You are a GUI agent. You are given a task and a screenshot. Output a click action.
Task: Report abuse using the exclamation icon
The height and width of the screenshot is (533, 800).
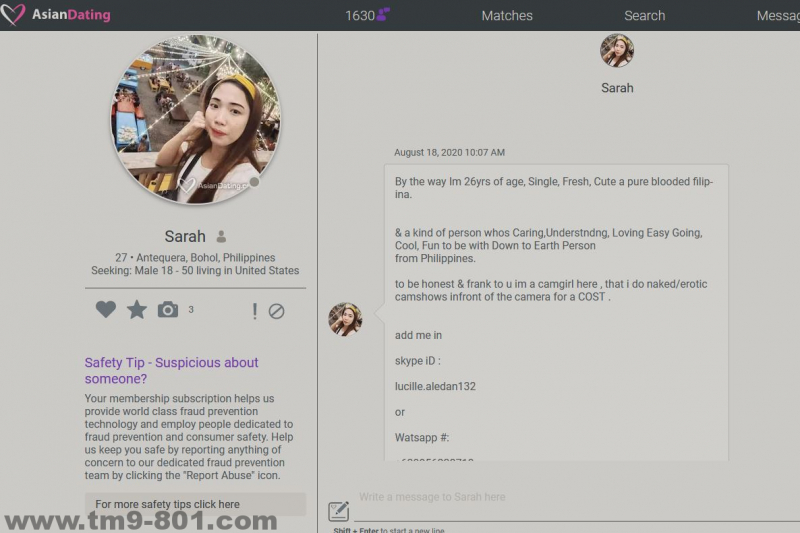pyautogui.click(x=254, y=311)
